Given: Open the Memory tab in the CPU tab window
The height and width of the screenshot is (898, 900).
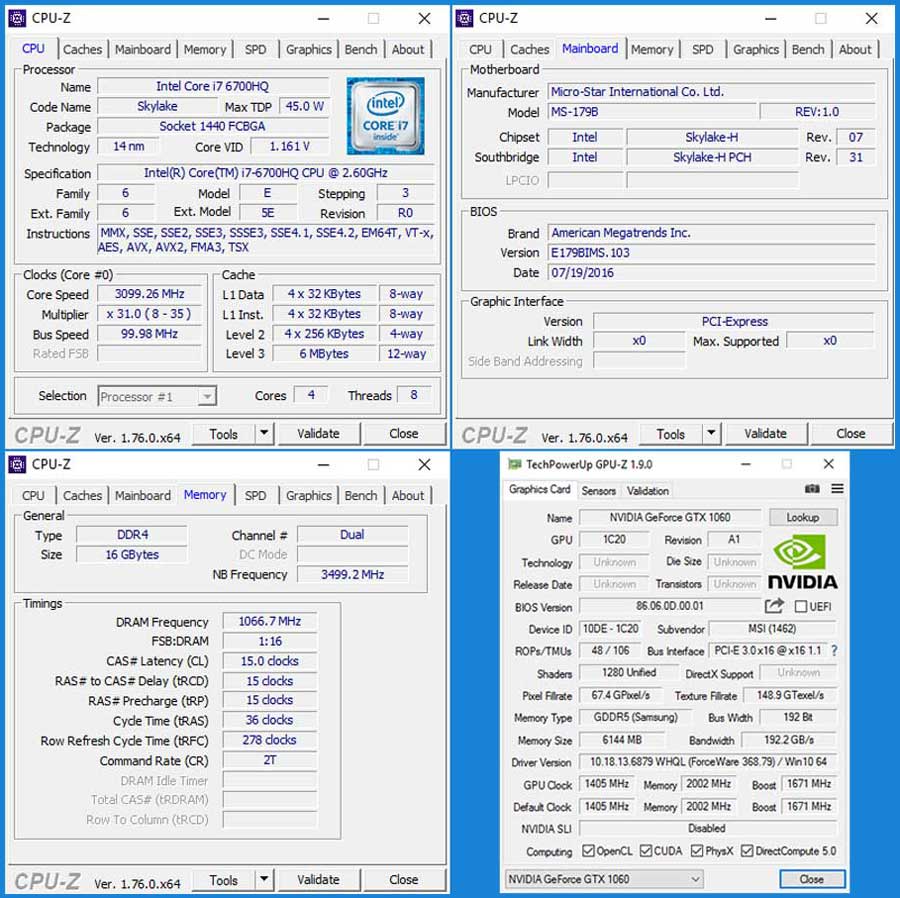Looking at the screenshot, I should 205,49.
